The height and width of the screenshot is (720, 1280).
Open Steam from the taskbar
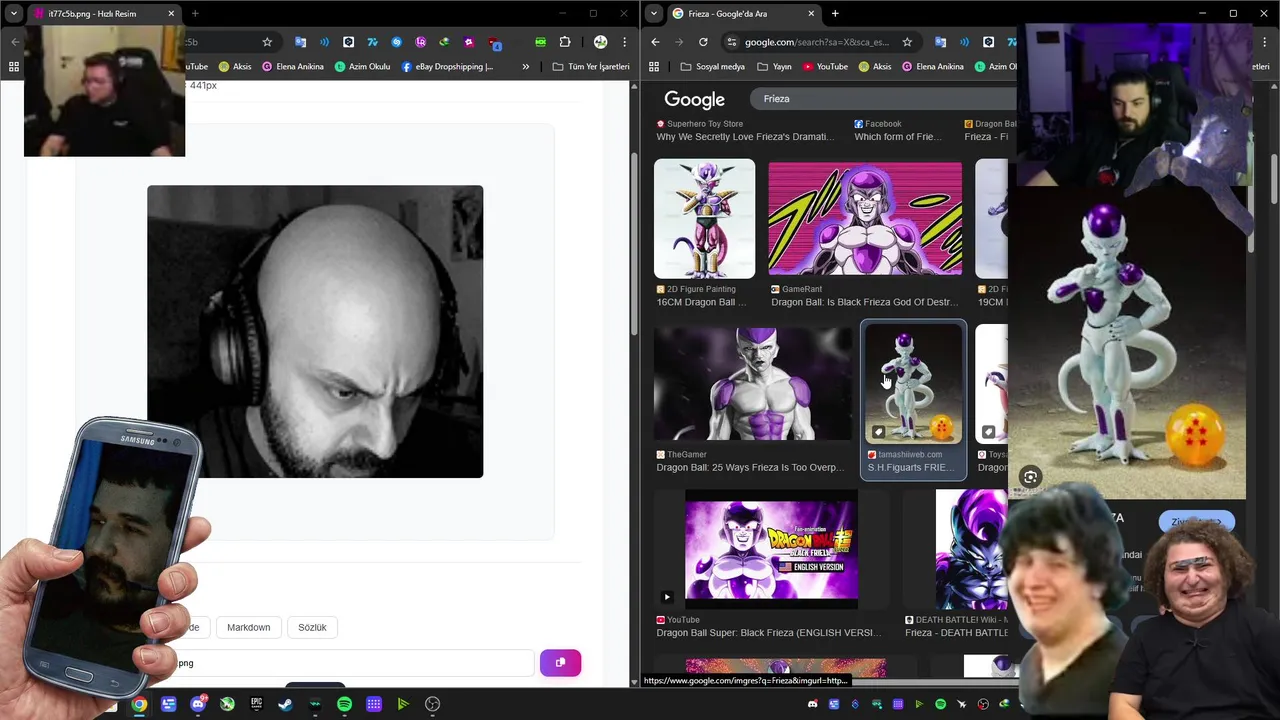(x=285, y=704)
